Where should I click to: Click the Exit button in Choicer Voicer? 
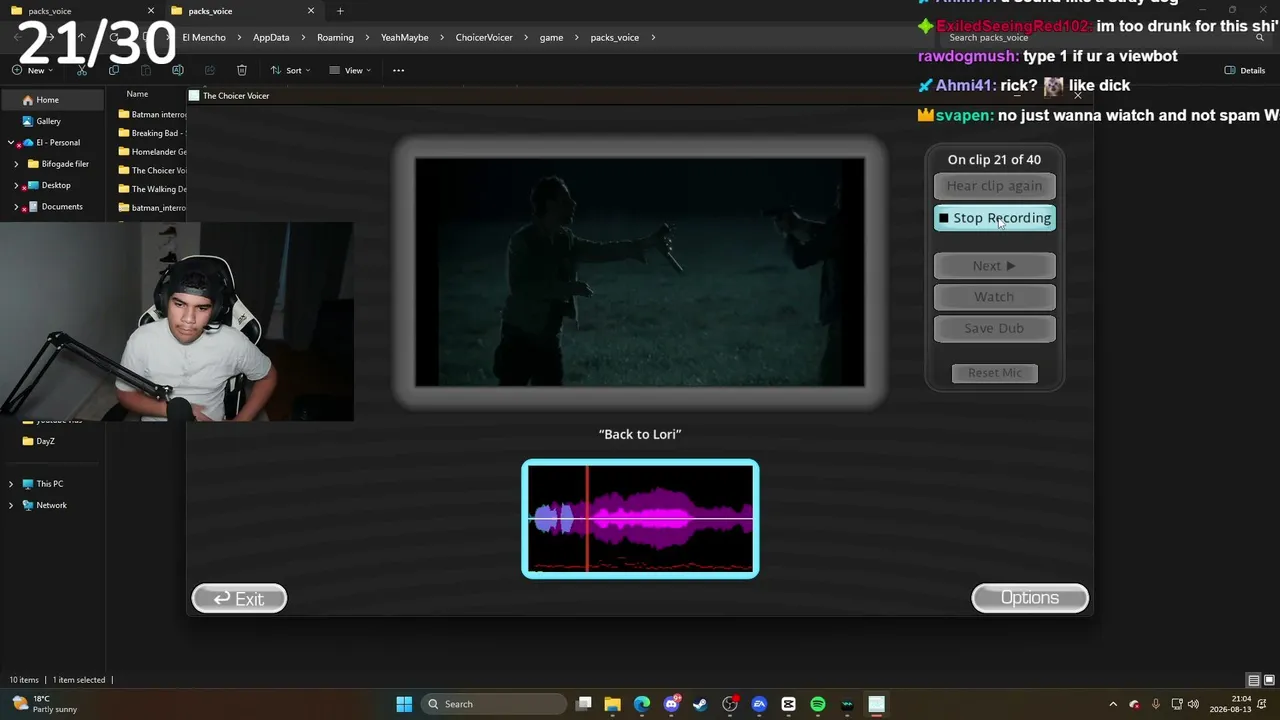click(239, 598)
